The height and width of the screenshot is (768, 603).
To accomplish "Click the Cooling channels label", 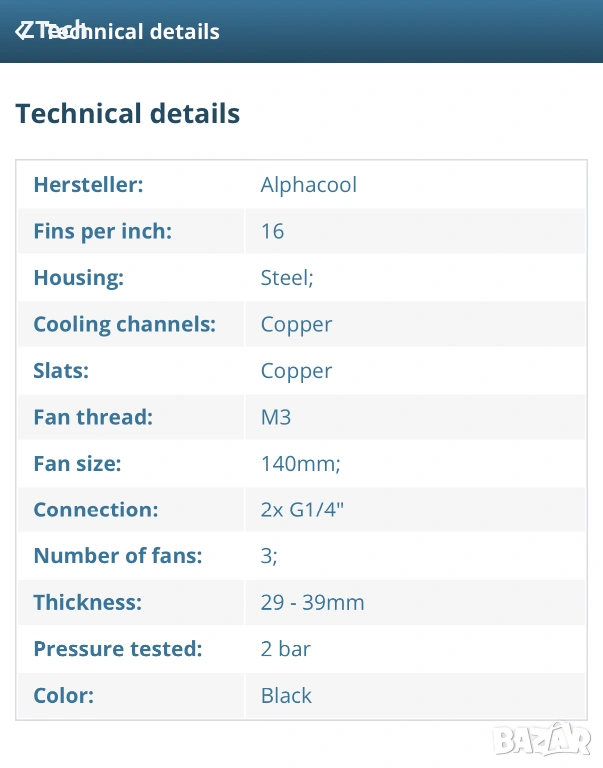I will tap(124, 324).
